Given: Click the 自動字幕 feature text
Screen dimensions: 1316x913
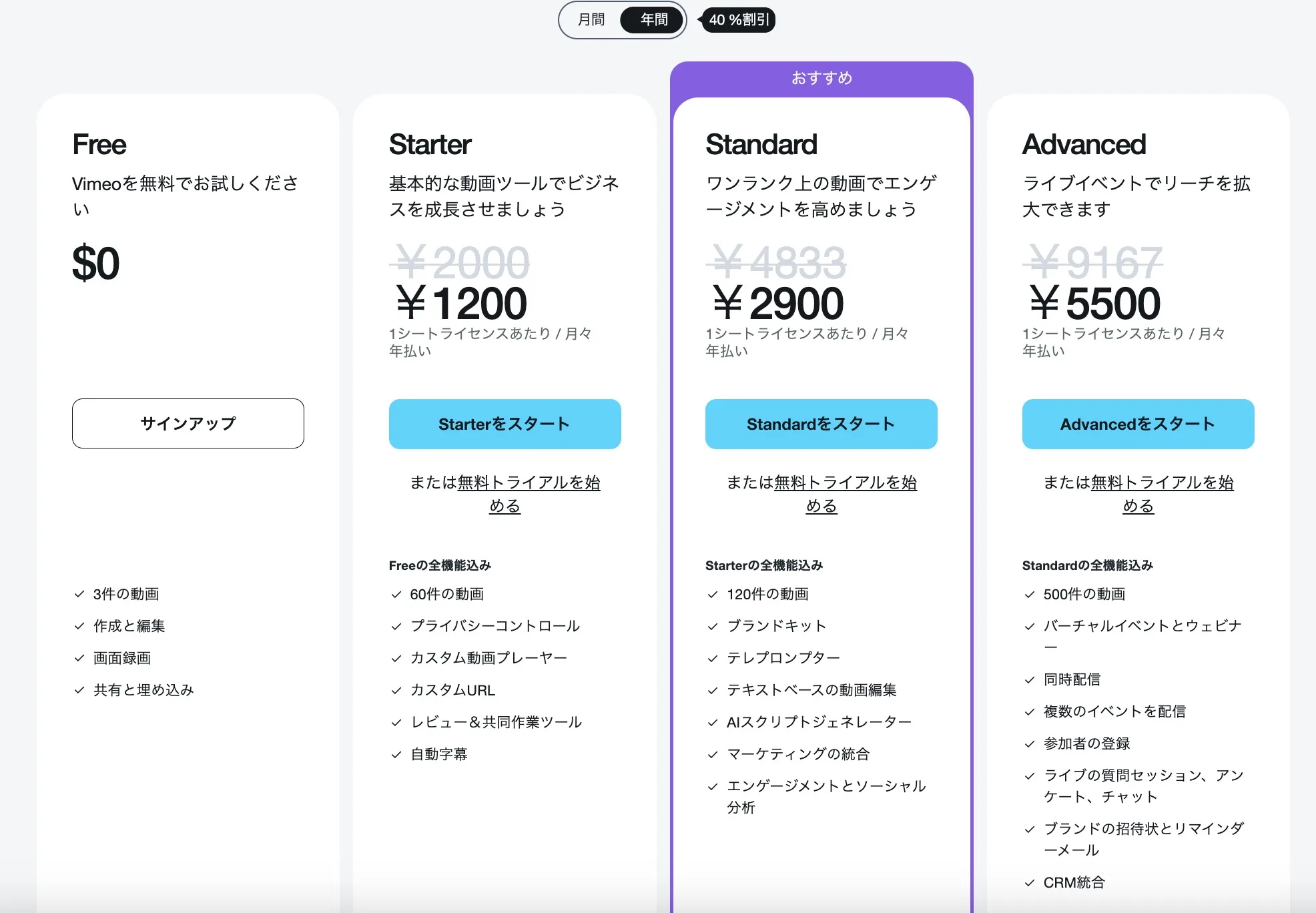Looking at the screenshot, I should click(439, 754).
